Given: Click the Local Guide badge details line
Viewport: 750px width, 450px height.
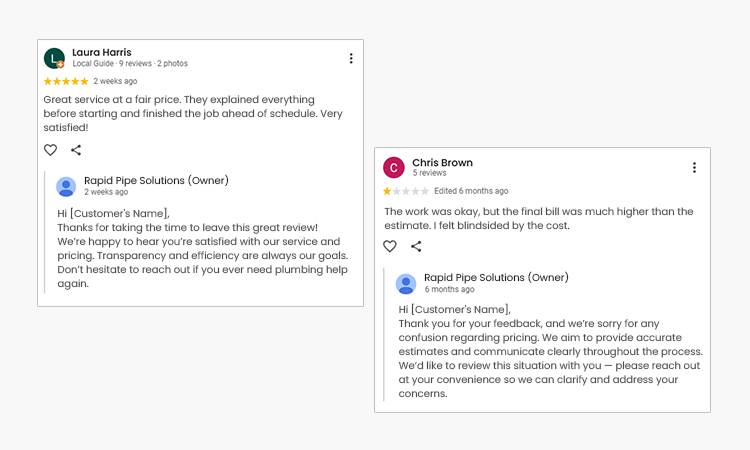Looking at the screenshot, I should (130, 64).
